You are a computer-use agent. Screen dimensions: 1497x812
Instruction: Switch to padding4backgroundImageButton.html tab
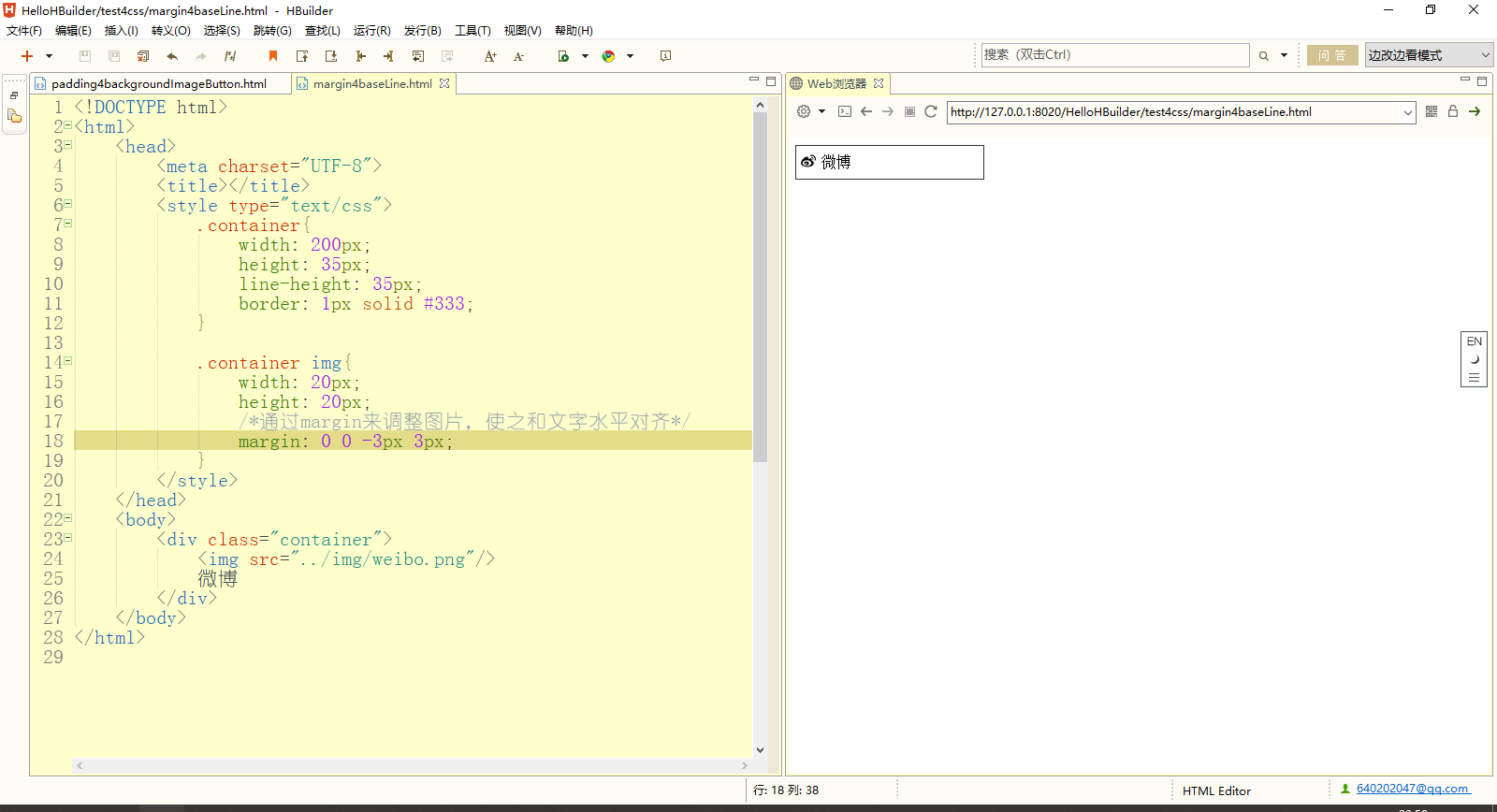pyautogui.click(x=159, y=83)
